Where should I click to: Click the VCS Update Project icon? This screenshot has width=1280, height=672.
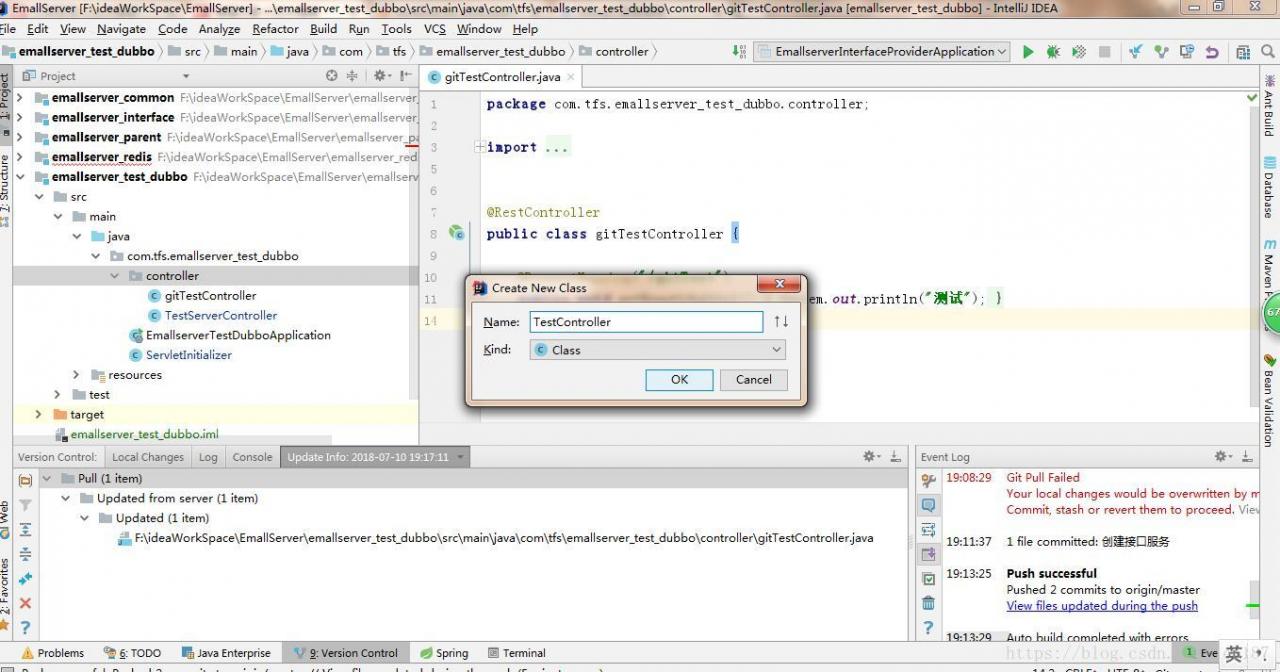click(1136, 52)
